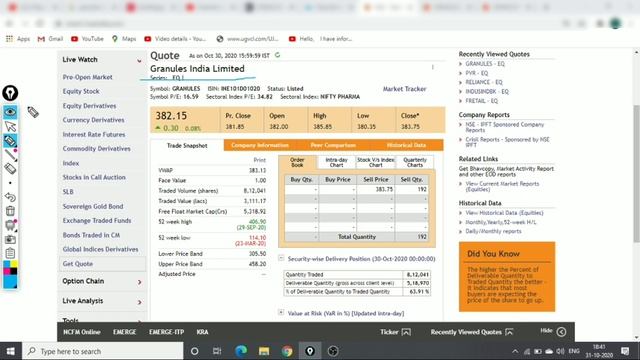Open Currency Derivatives page
The width and height of the screenshot is (640, 360).
click(93, 120)
